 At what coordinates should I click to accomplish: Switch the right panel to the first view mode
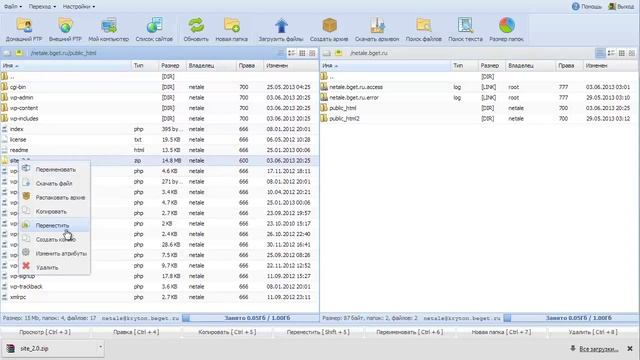tap(600, 53)
